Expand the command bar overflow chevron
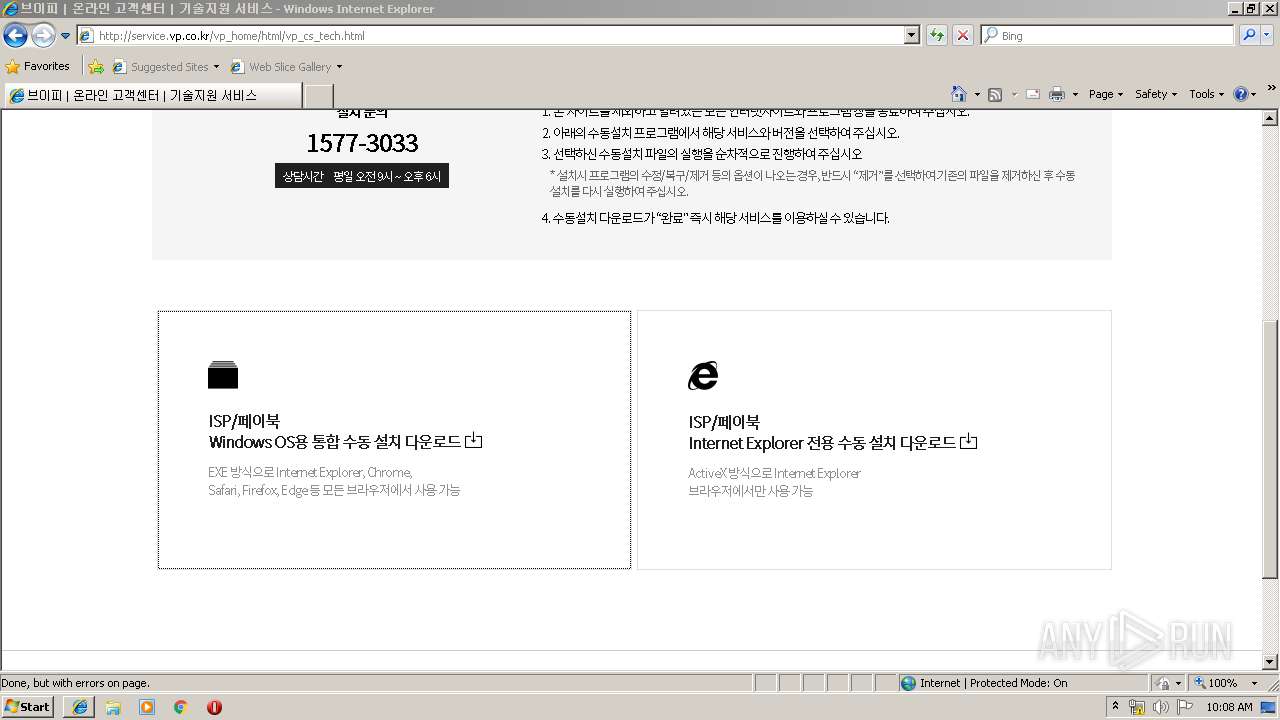The image size is (1280, 720). coord(1272,88)
